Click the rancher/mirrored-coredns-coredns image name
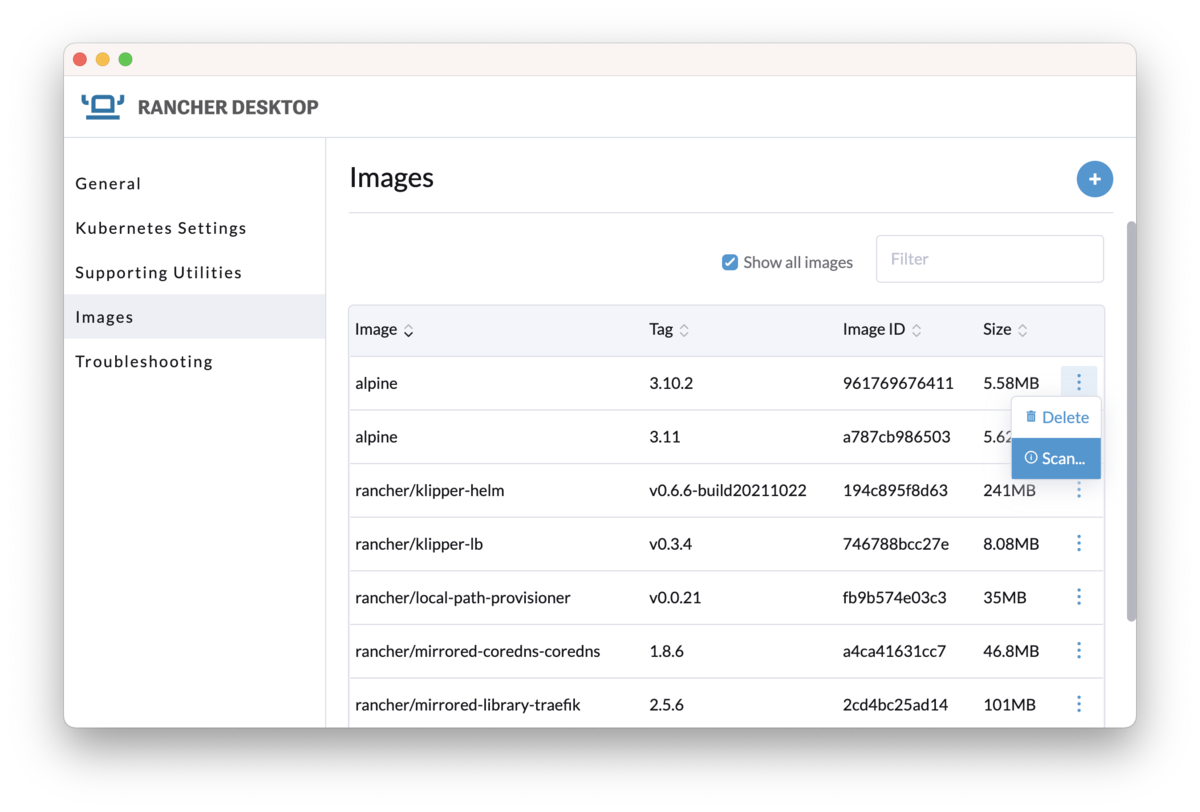The height and width of the screenshot is (812, 1200). 478,651
